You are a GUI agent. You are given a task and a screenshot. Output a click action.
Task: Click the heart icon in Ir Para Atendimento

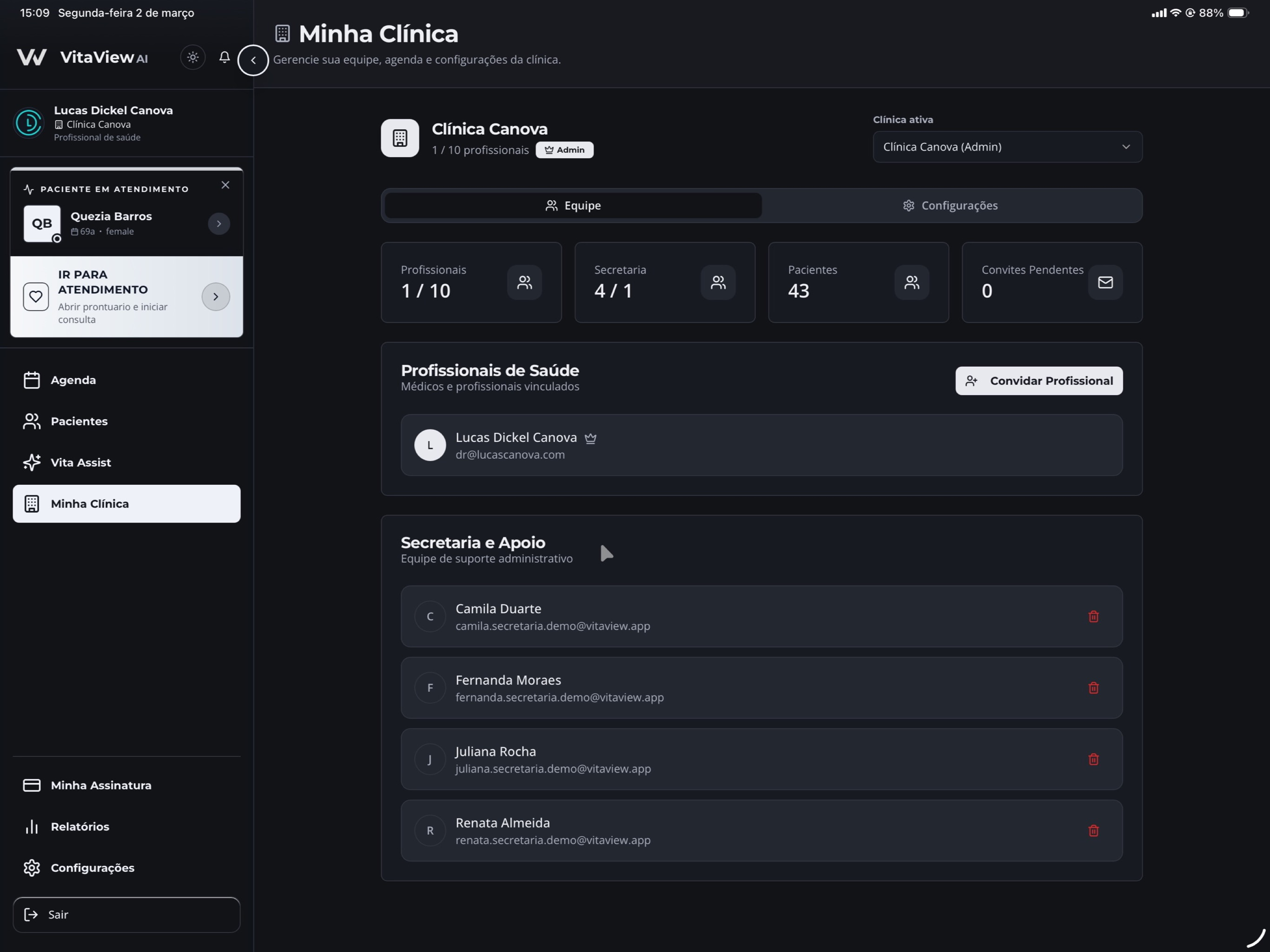pos(36,297)
